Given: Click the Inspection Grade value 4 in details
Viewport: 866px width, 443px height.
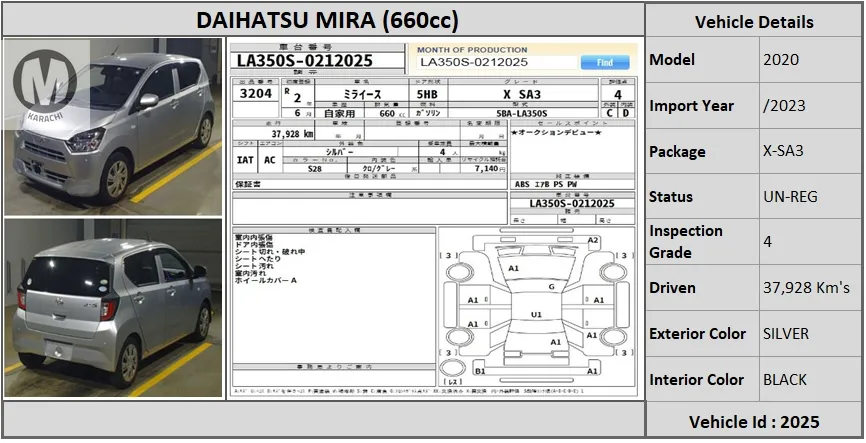Looking at the screenshot, I should coord(768,241).
